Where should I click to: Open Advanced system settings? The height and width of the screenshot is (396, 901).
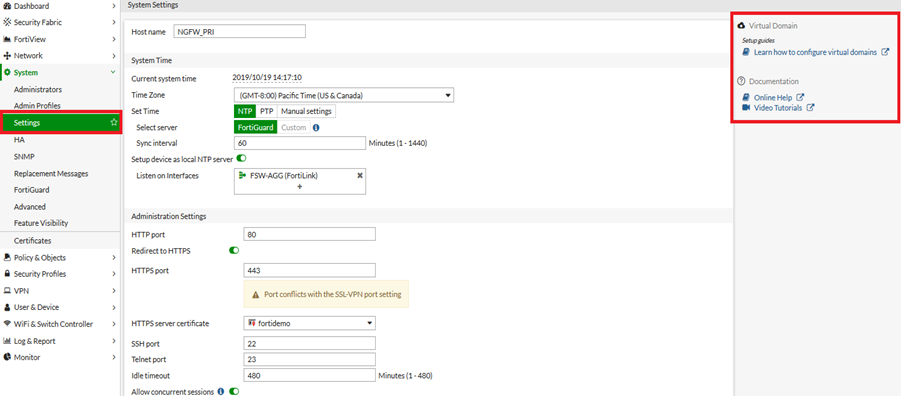click(30, 206)
